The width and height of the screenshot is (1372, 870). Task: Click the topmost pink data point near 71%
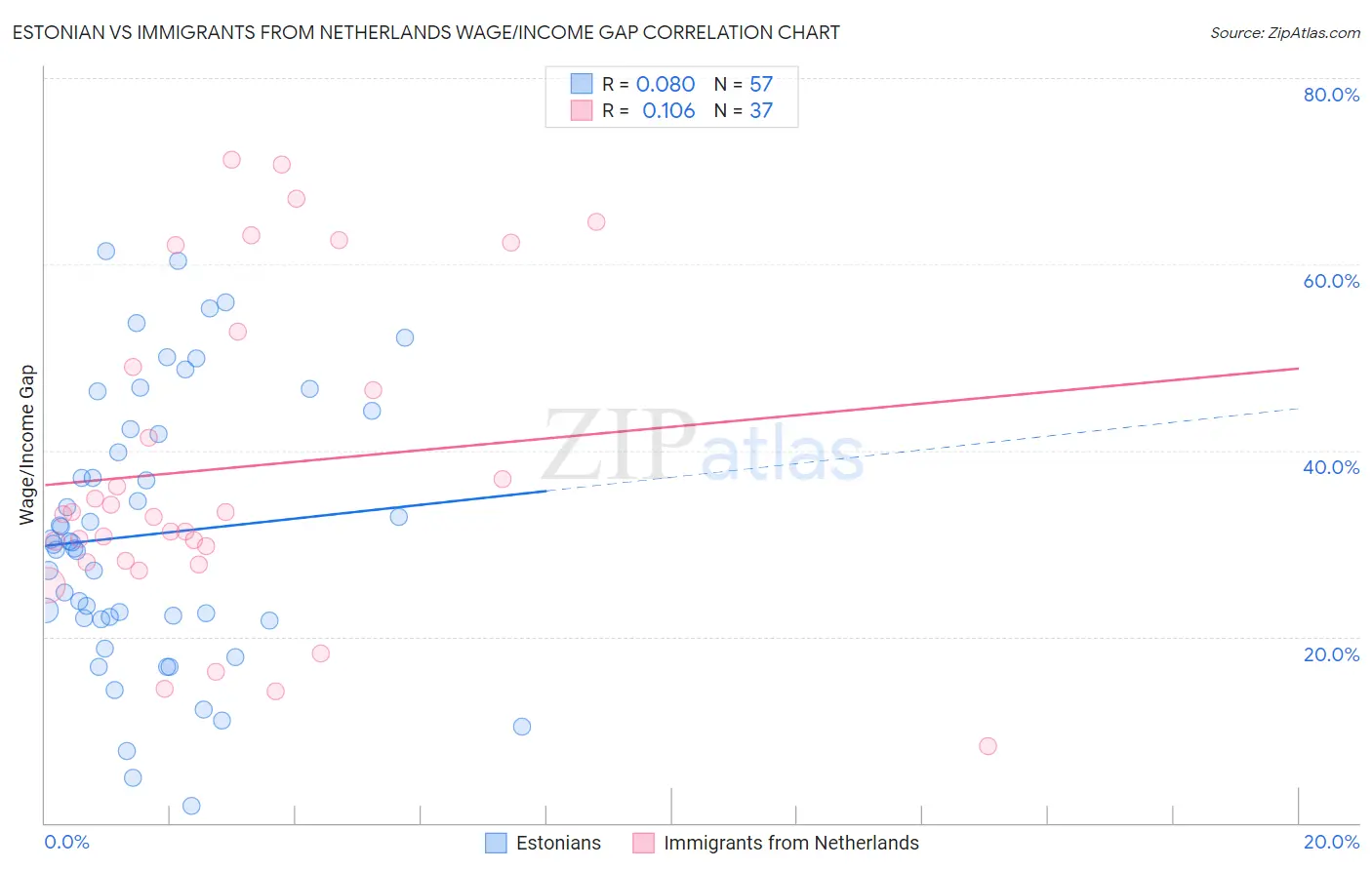[x=231, y=160]
